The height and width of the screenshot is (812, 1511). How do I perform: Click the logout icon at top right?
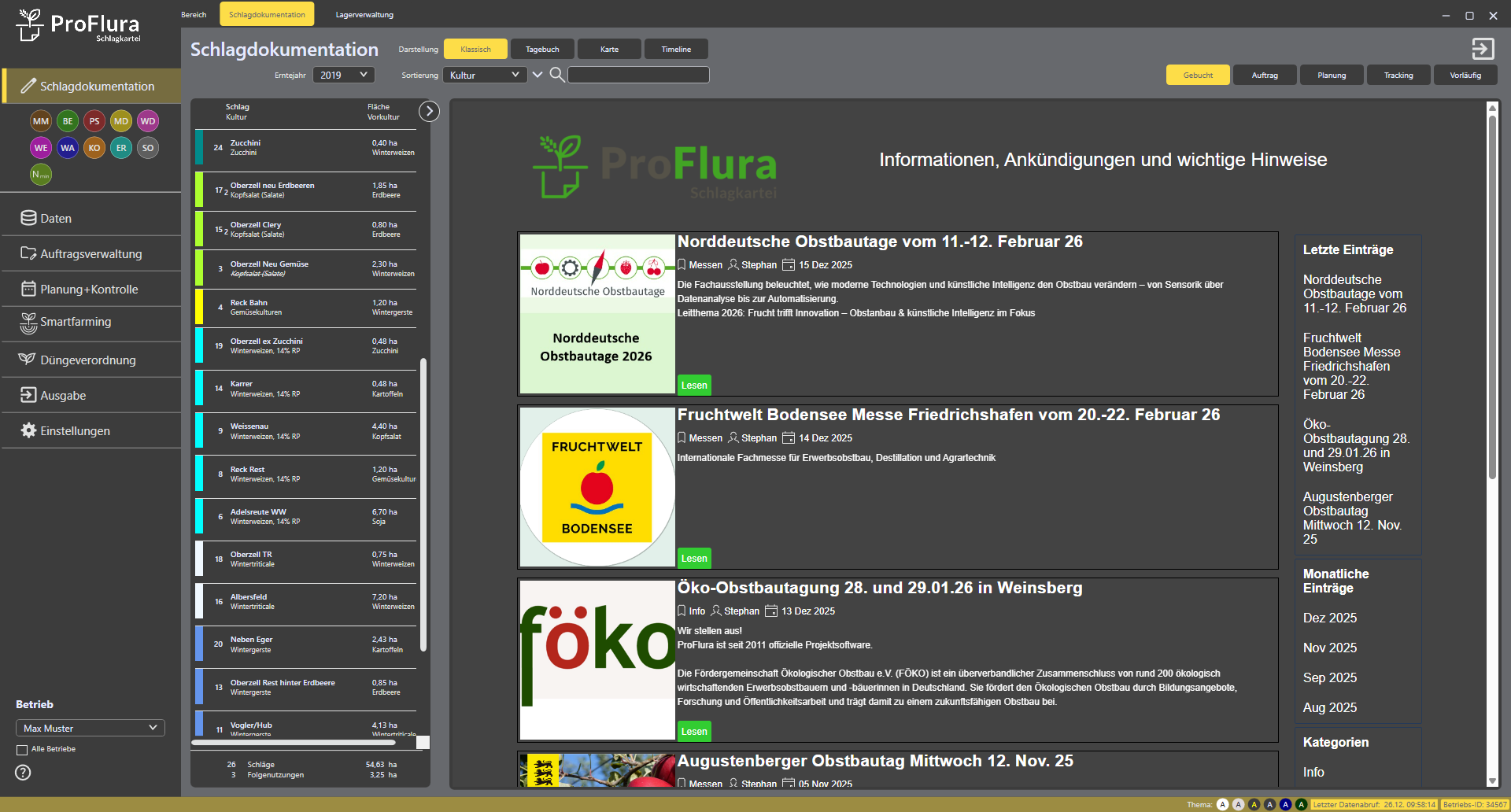[1483, 49]
